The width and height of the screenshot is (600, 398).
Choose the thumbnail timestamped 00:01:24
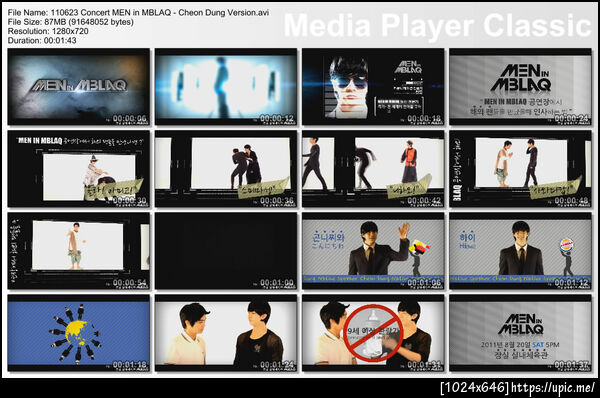[226, 333]
